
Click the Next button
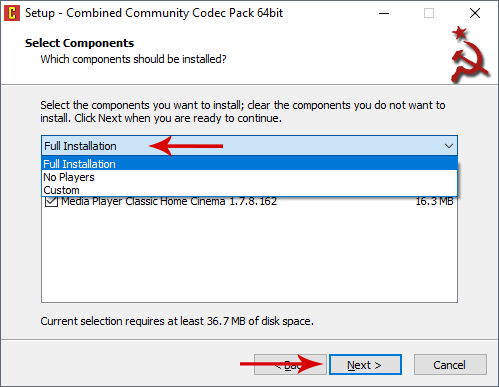365,365
